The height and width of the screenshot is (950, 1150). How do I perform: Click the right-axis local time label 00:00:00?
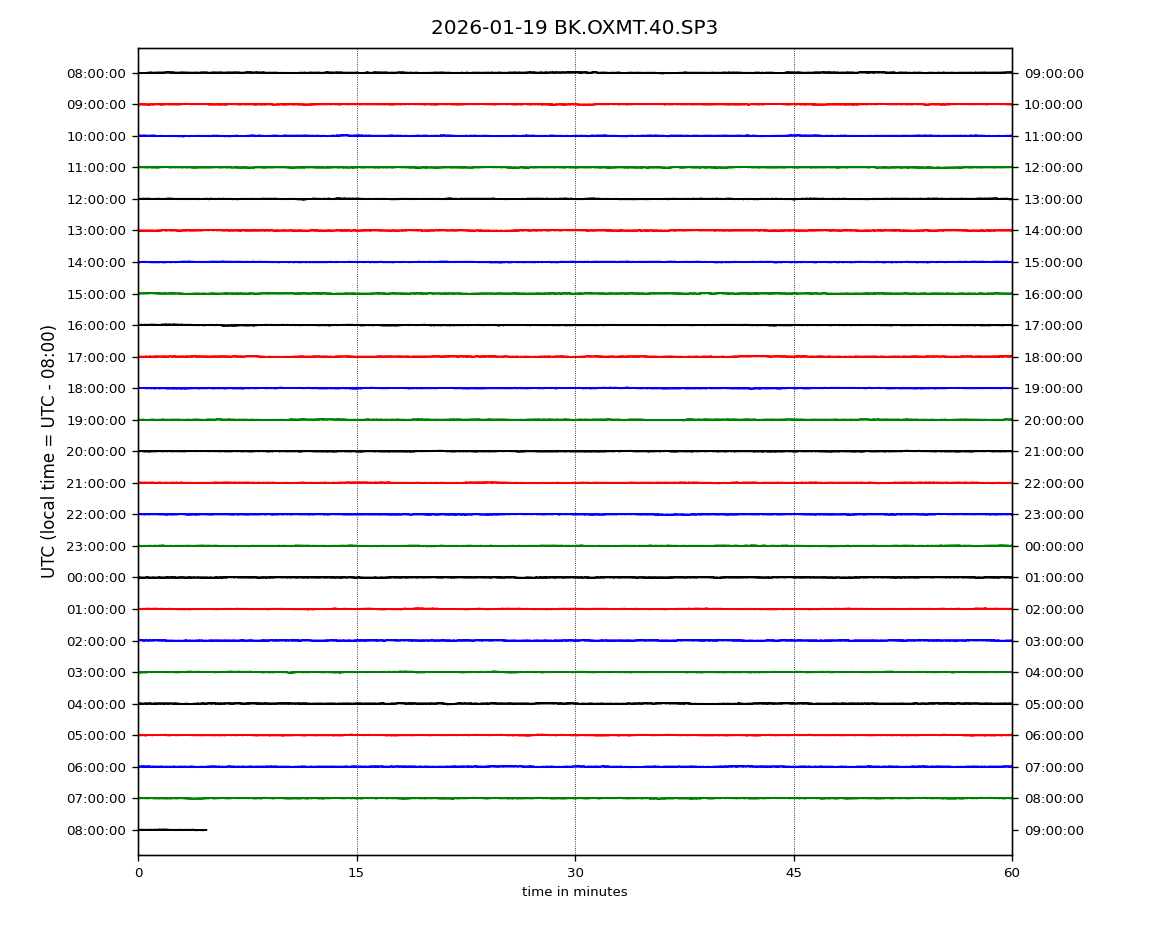pos(1053,546)
